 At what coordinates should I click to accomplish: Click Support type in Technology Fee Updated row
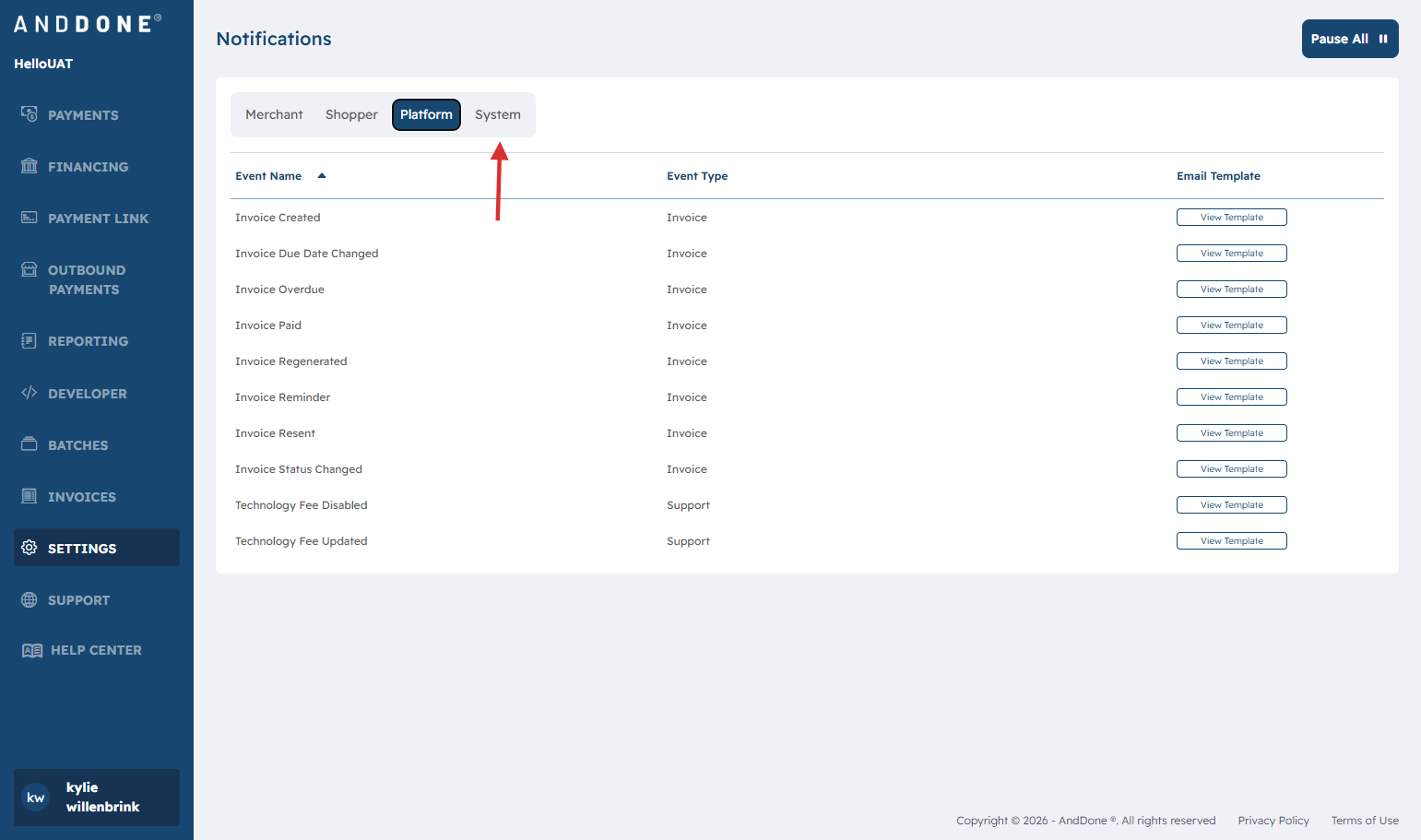(688, 541)
